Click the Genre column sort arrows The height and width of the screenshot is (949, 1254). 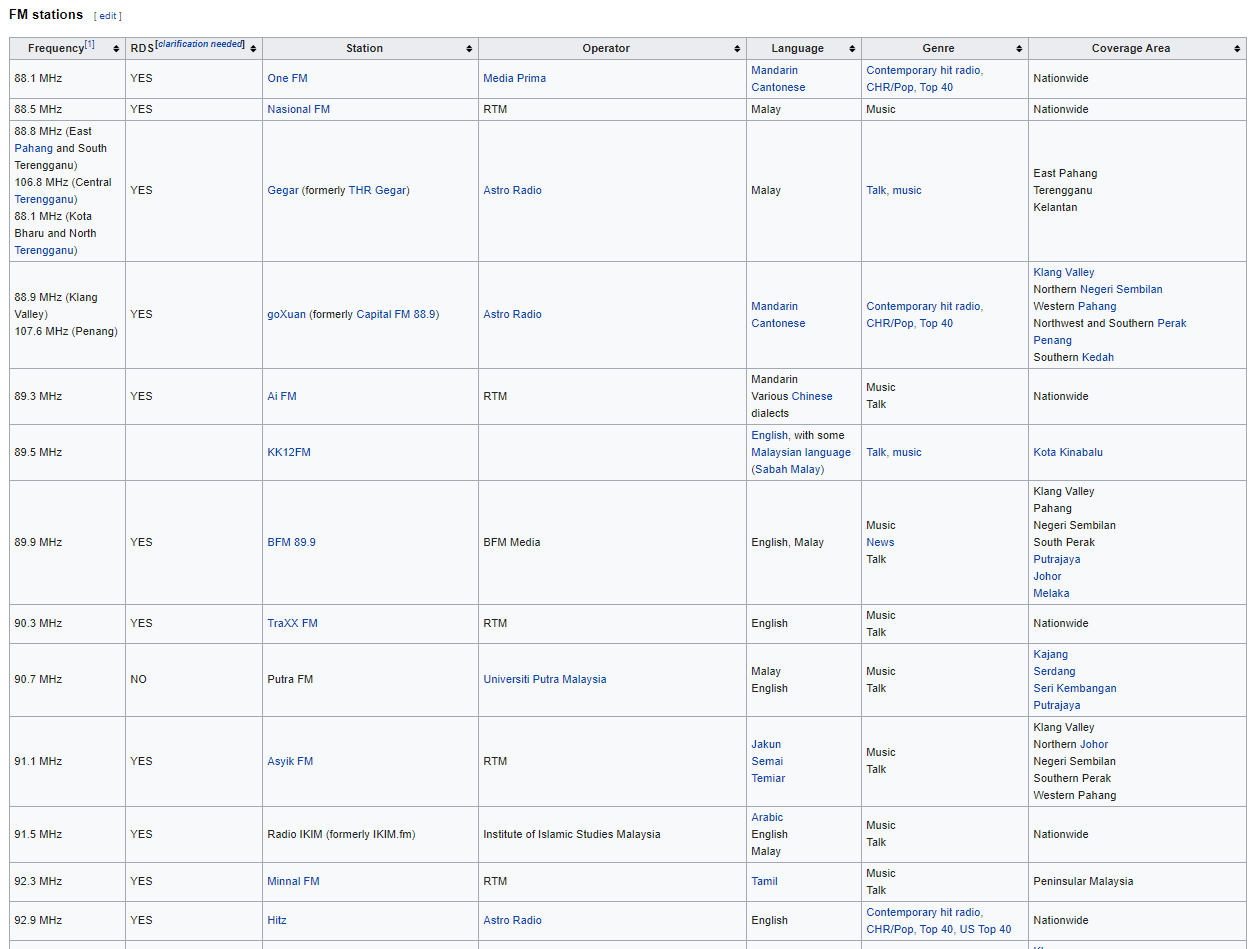tap(1019, 49)
